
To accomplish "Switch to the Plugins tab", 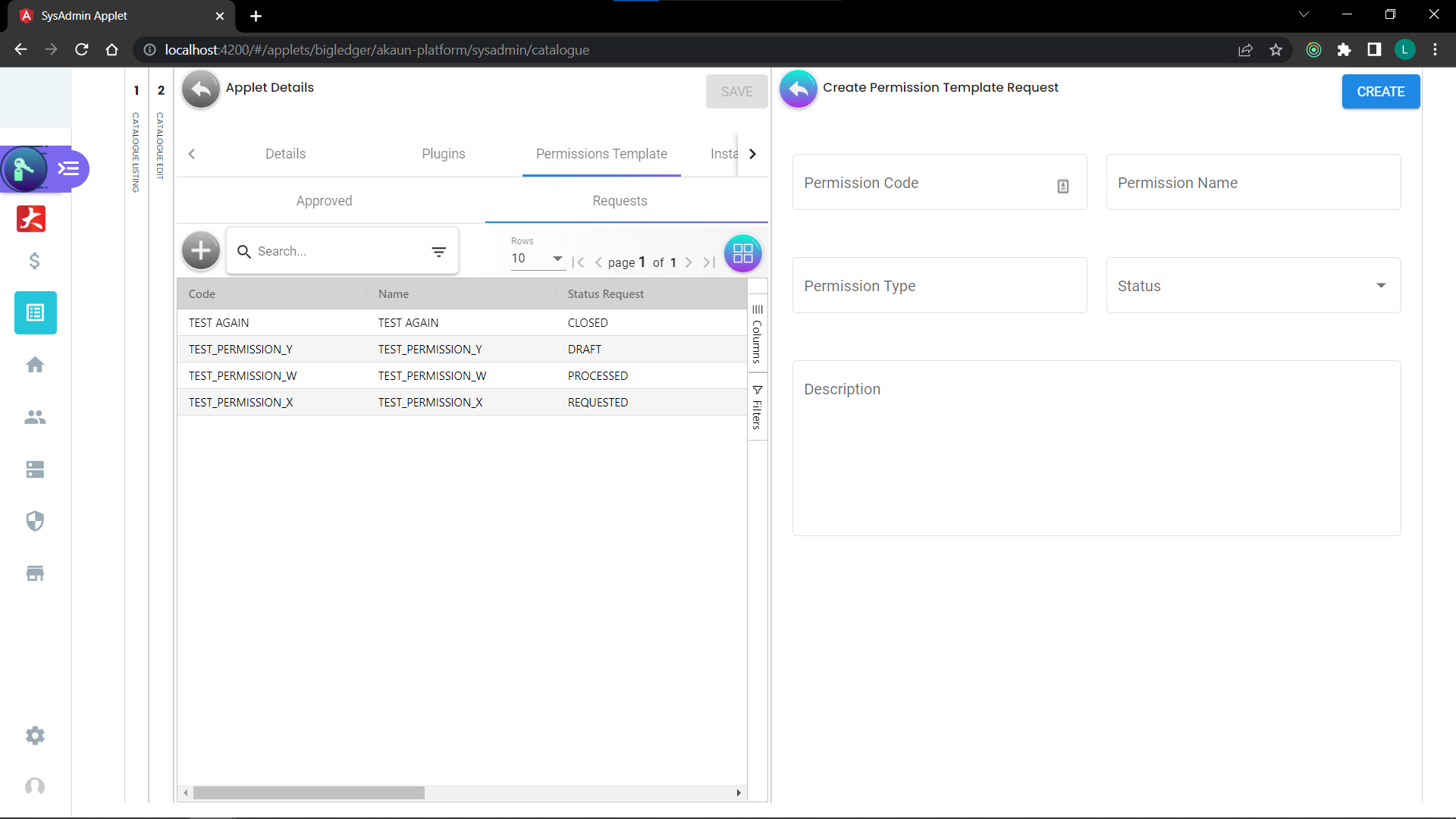I will (444, 154).
